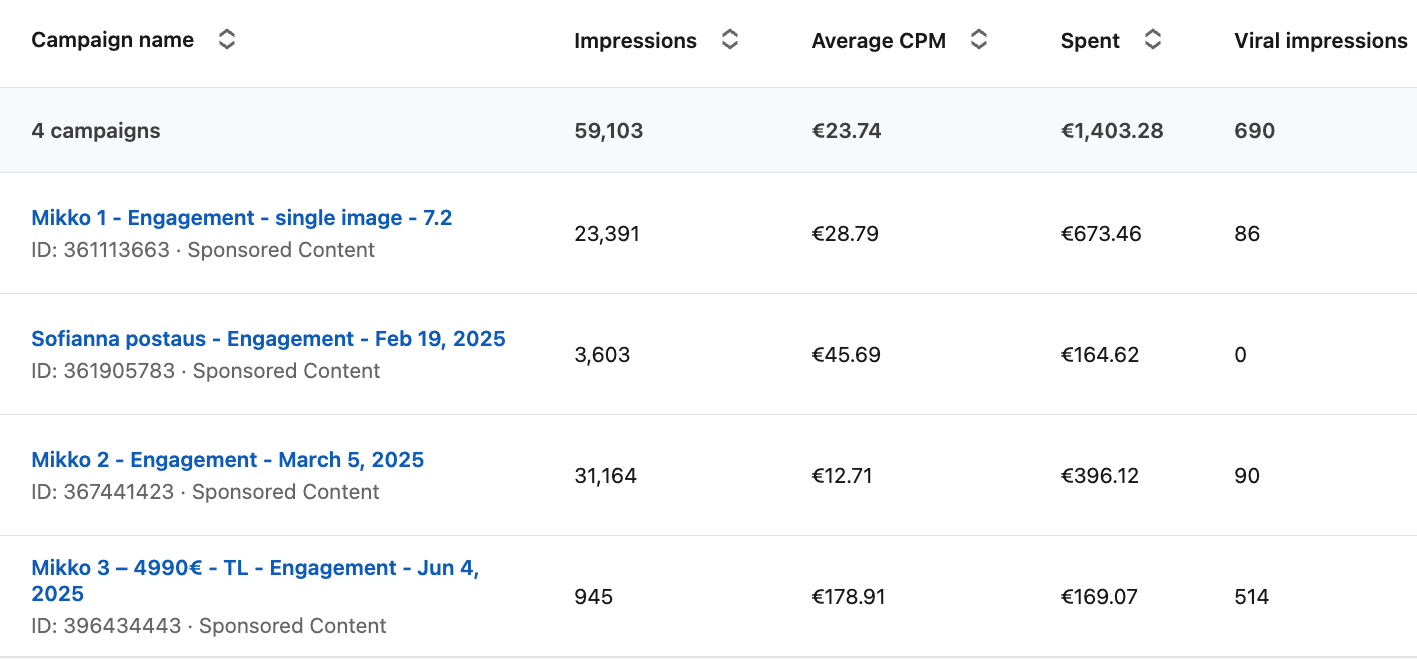Click the €45.69 average CPM cell
Viewport: 1417px width, 659px height.
[x=845, y=355]
